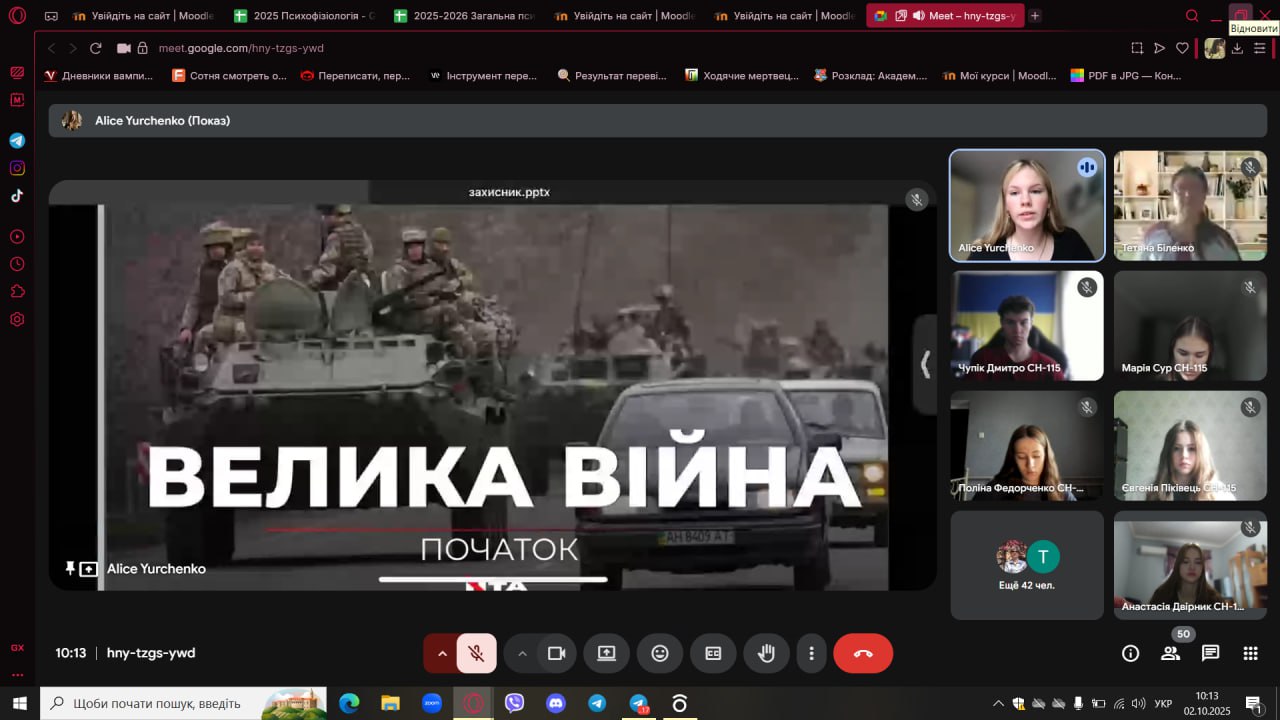Open the chat with everyone panel
The image size is (1280, 720).
pyautogui.click(x=1210, y=653)
